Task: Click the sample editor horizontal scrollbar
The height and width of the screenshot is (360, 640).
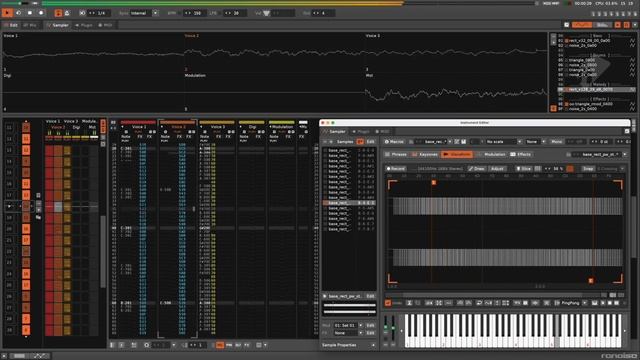Action: pos(494,295)
